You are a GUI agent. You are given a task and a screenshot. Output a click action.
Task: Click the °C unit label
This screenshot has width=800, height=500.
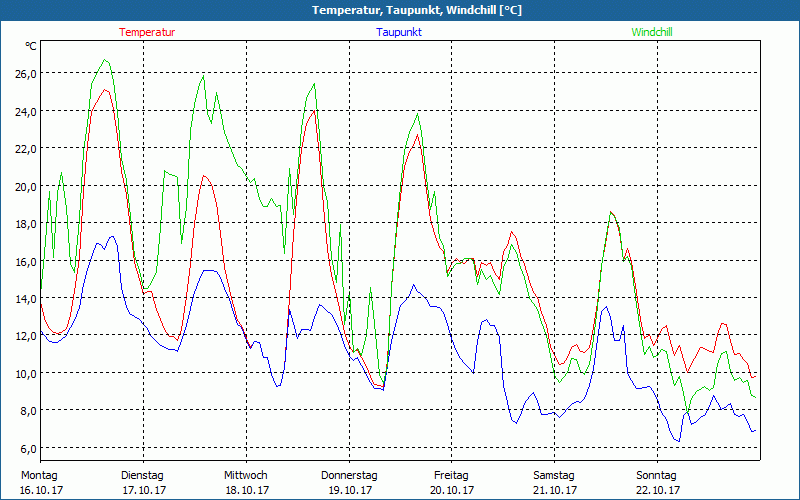31,46
